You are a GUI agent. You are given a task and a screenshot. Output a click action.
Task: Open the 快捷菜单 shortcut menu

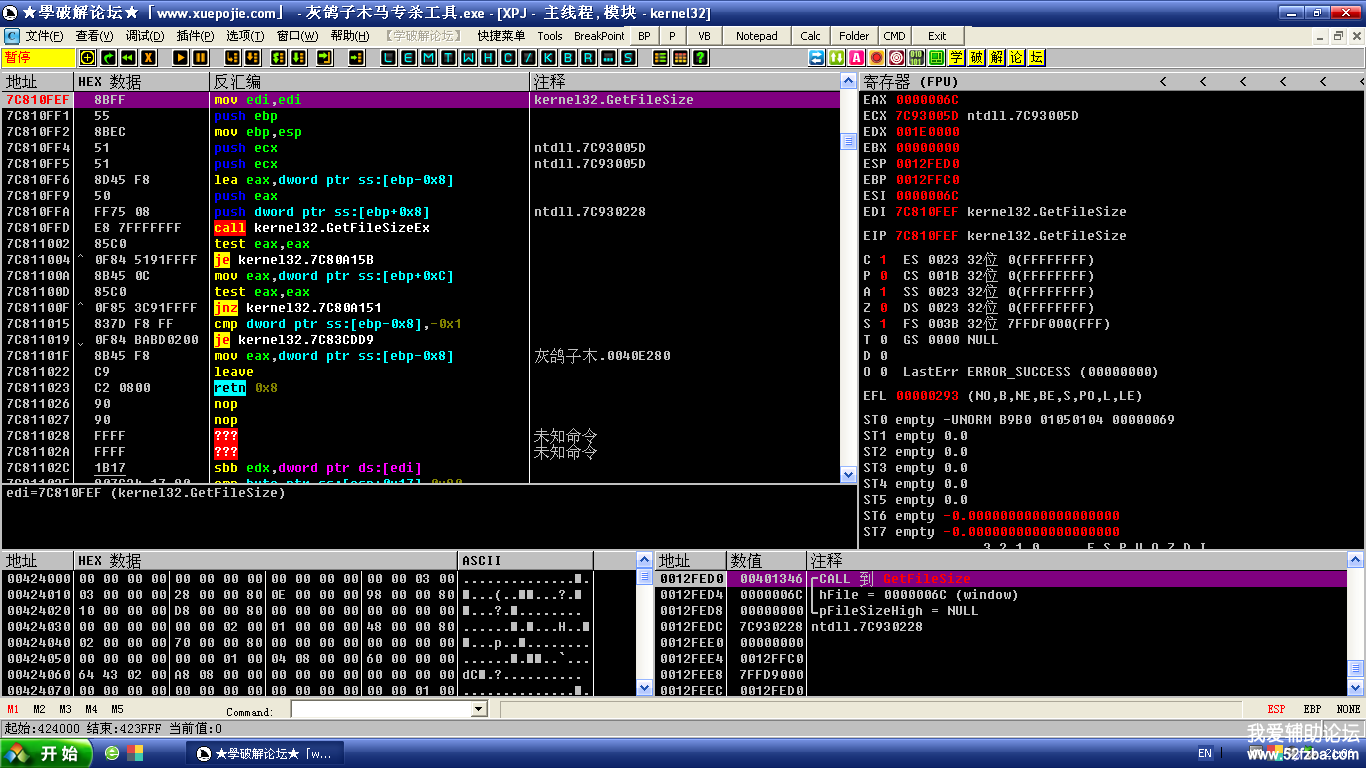pyautogui.click(x=500, y=36)
